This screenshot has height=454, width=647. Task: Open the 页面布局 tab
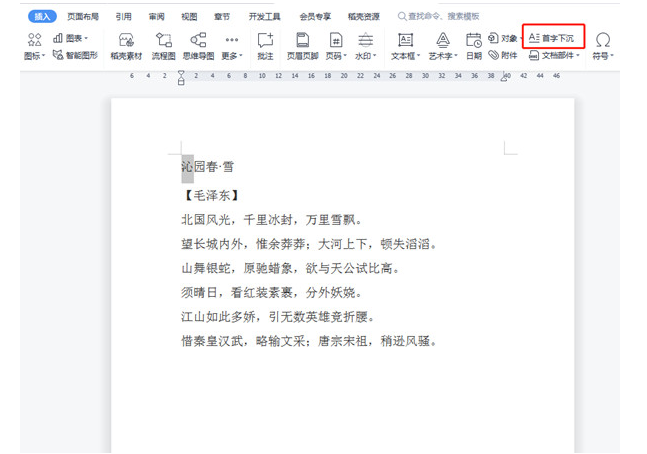point(83,17)
